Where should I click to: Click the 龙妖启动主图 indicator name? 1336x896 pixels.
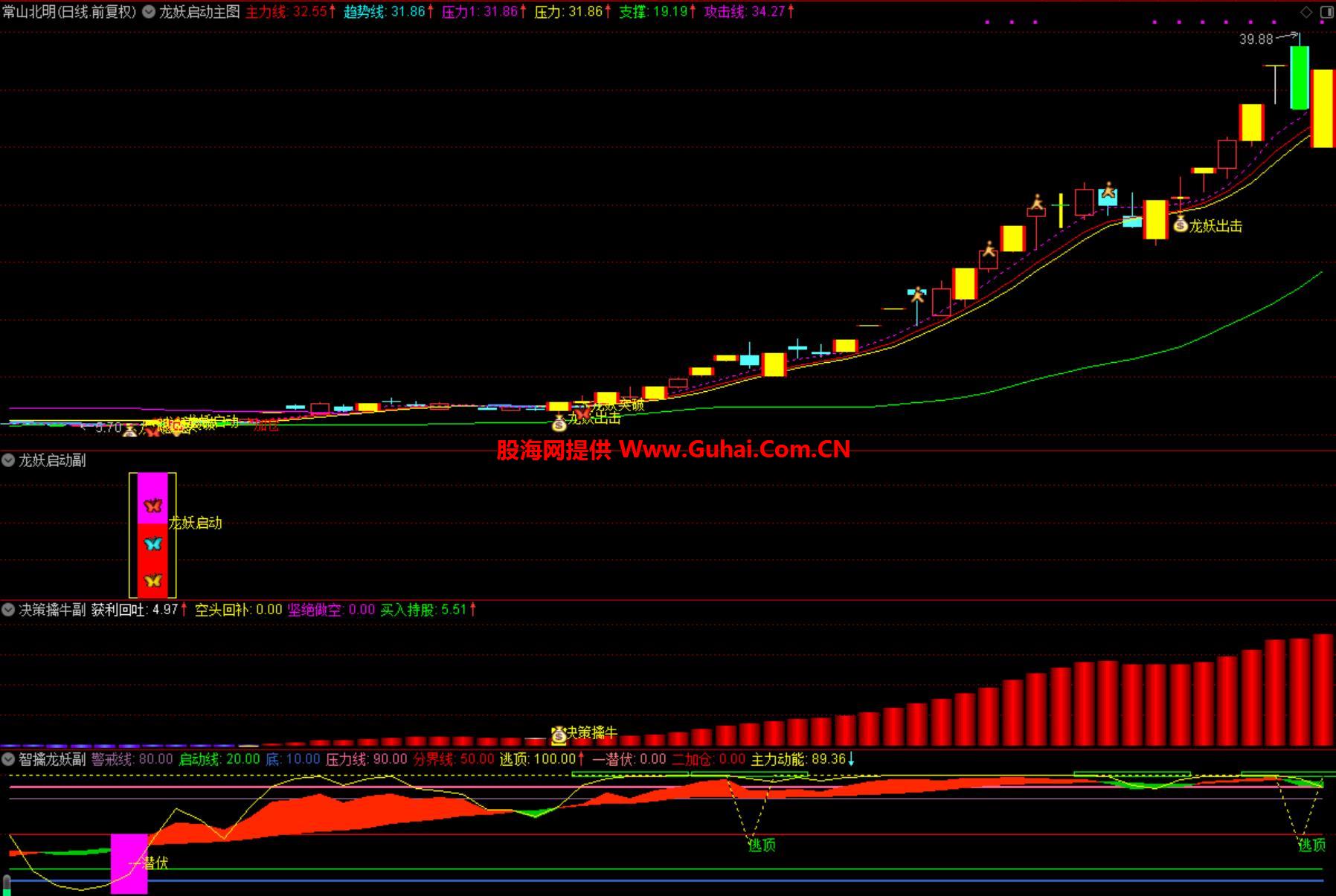pos(199,12)
